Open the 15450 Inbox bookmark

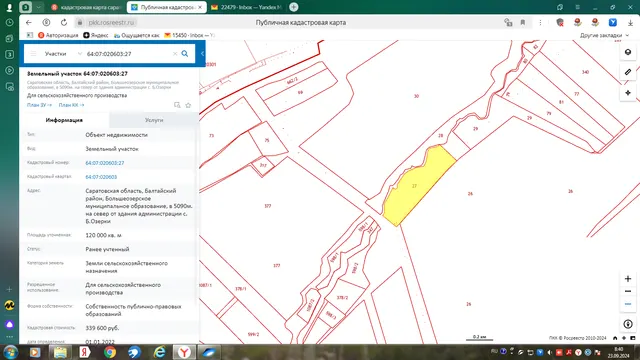click(189, 36)
